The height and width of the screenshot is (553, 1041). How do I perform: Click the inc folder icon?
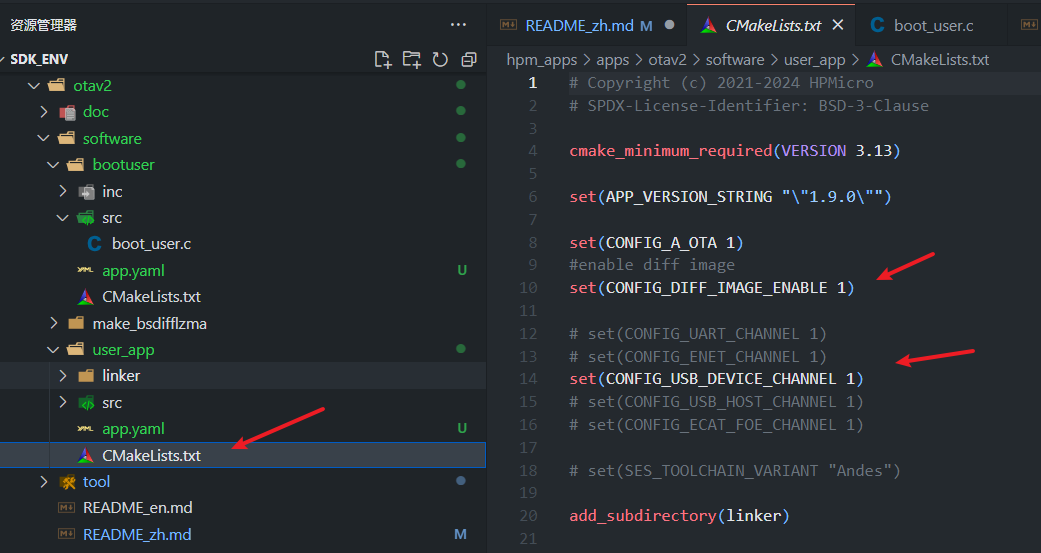[86, 192]
